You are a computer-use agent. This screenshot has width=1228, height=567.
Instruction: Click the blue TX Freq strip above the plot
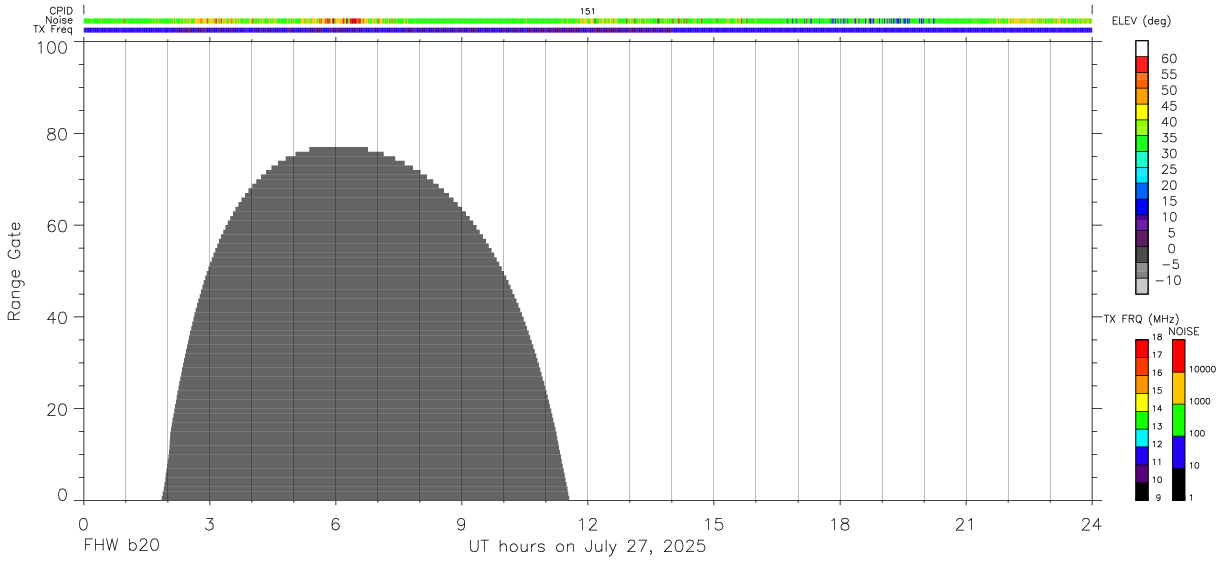(x=588, y=30)
